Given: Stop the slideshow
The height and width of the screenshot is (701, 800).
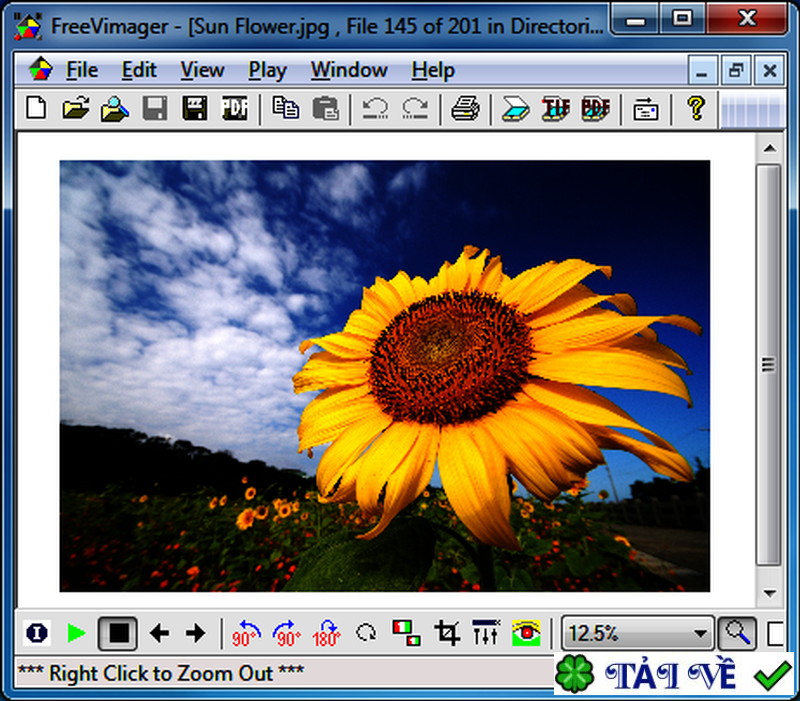Looking at the screenshot, I should point(117,633).
